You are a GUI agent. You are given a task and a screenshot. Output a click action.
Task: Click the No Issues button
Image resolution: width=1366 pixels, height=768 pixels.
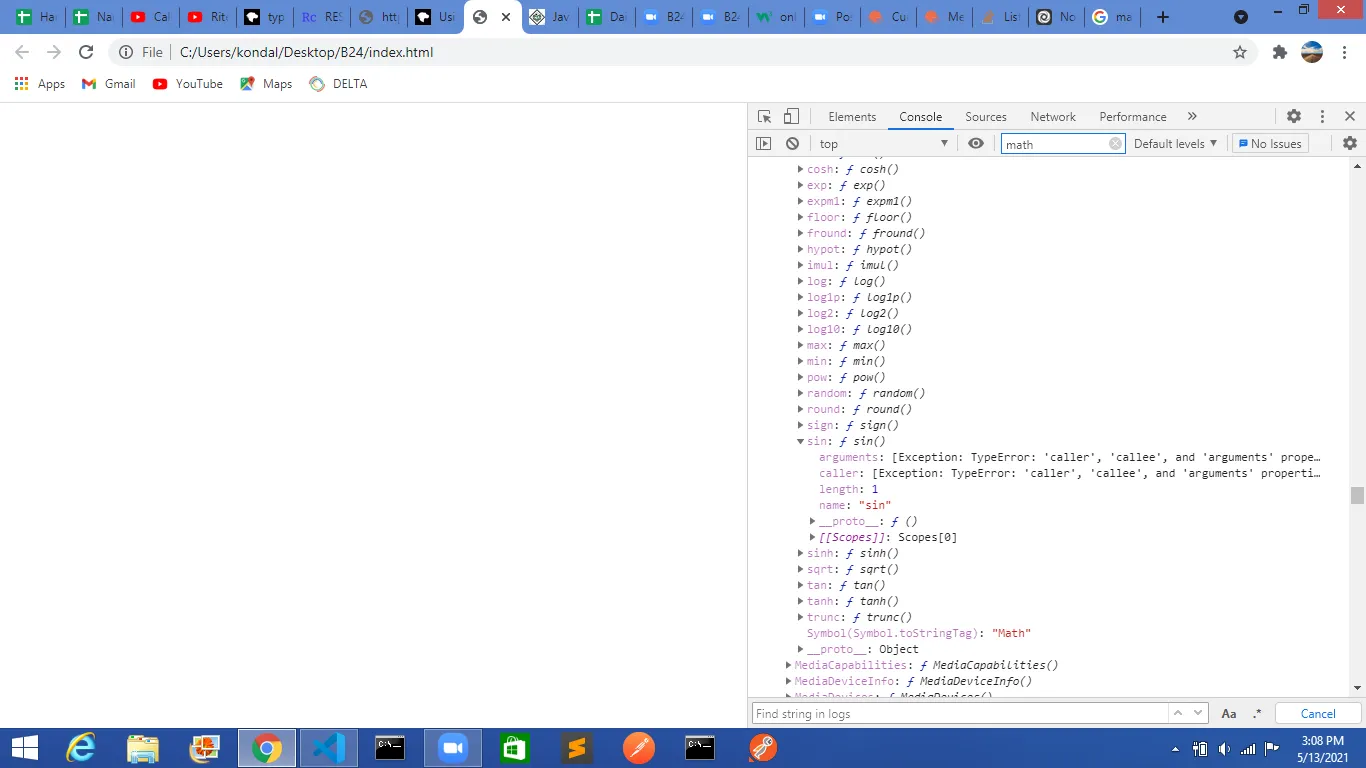pos(1270,144)
